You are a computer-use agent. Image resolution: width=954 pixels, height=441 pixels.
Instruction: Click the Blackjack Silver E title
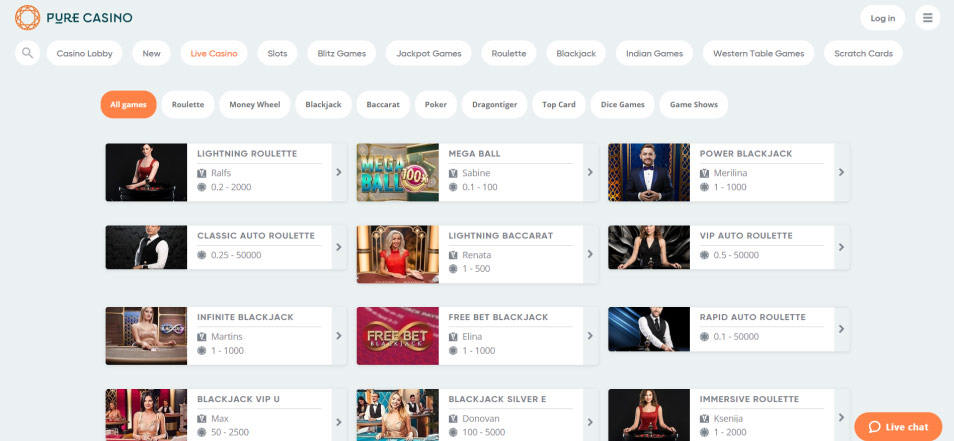pos(497,399)
